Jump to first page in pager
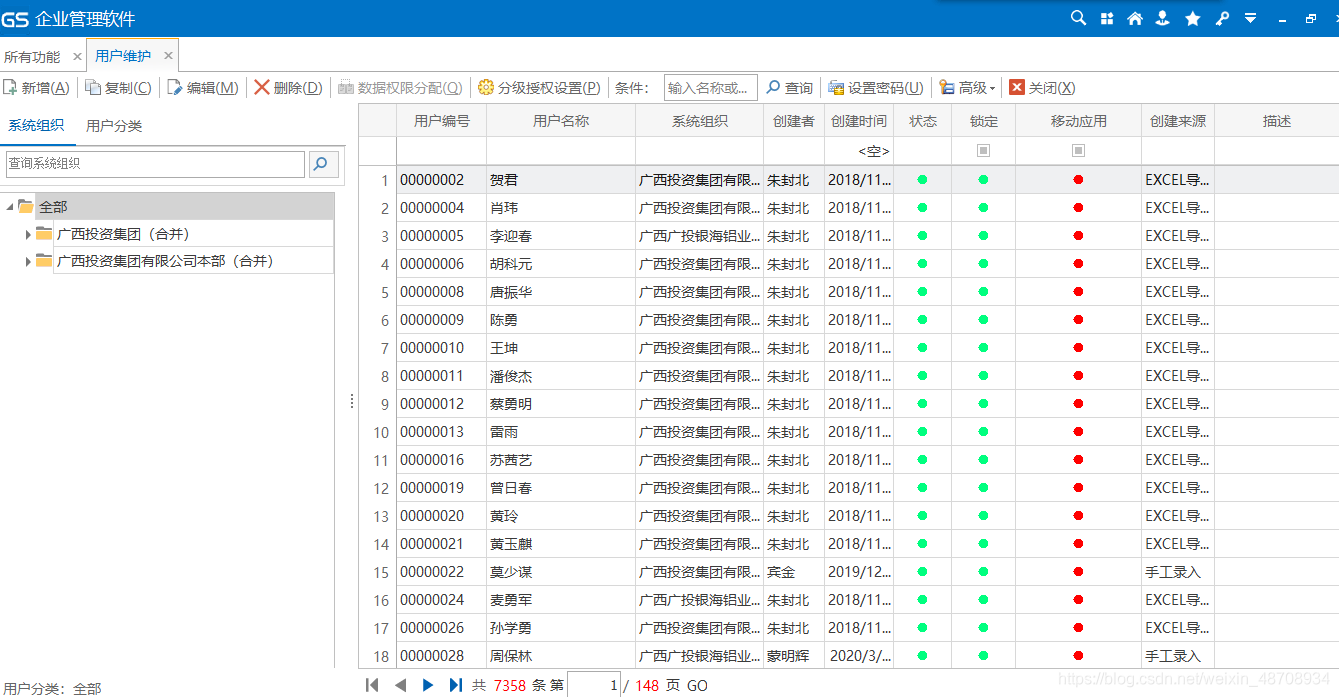Image resolution: width=1339 pixels, height=697 pixels. [x=372, y=685]
